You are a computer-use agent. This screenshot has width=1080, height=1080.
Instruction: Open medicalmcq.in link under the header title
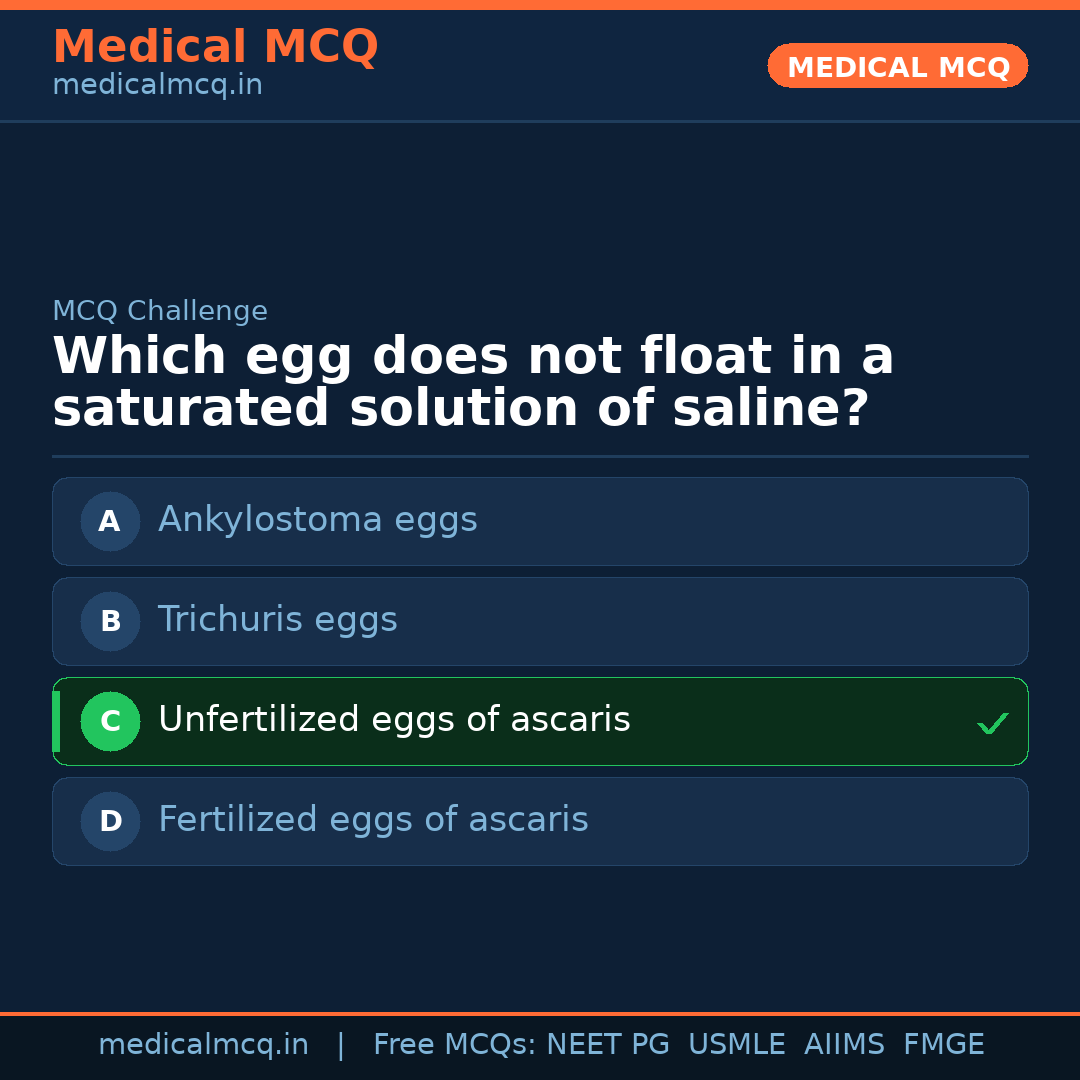point(157,86)
